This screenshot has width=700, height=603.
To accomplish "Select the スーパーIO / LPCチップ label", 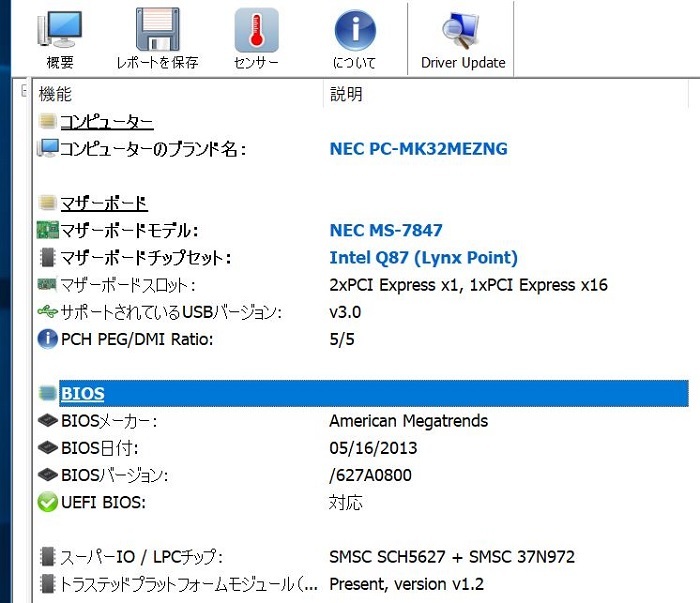I will 141,557.
